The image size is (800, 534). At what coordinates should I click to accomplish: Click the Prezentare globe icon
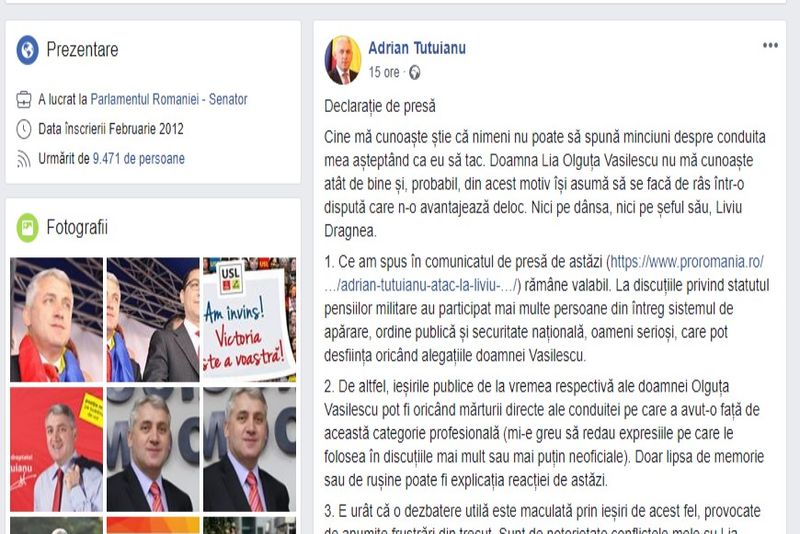pos(27,50)
